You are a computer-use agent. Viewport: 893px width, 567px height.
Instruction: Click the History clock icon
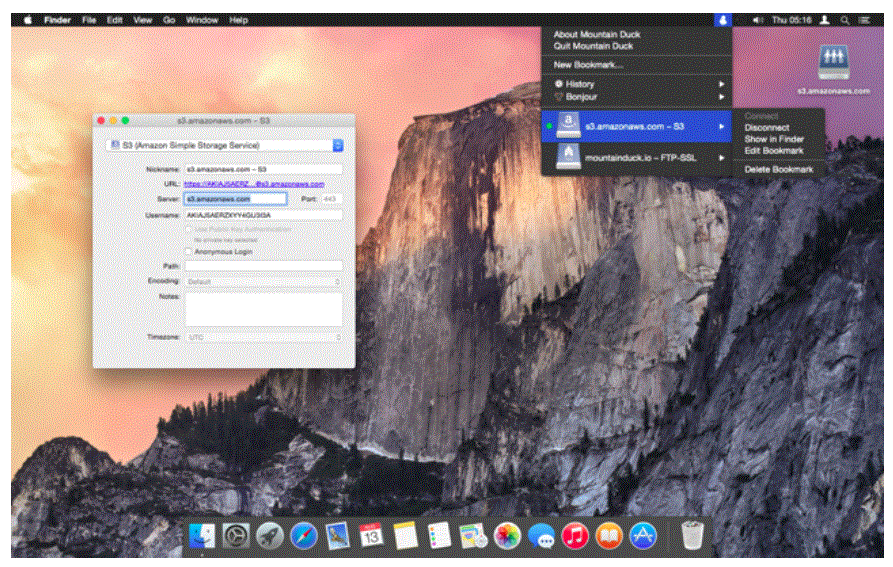pos(559,84)
